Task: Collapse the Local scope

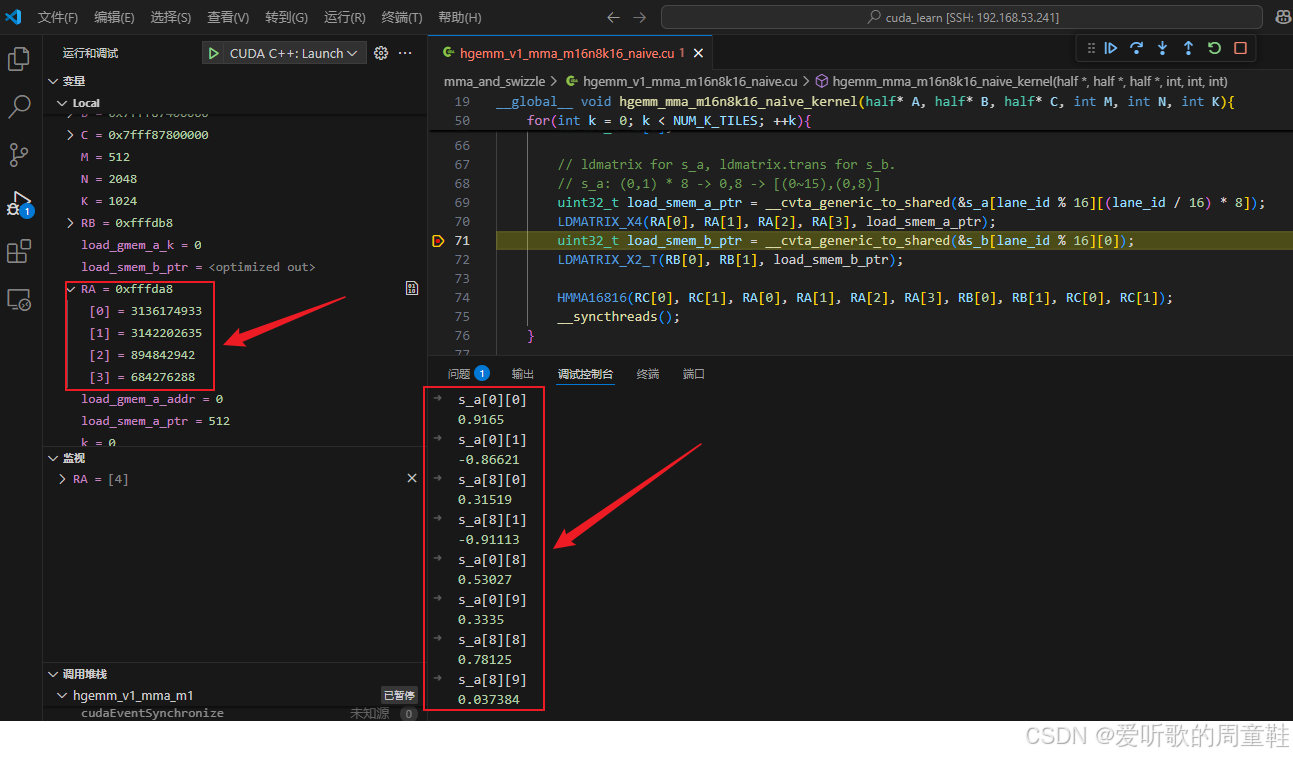Action: (63, 103)
